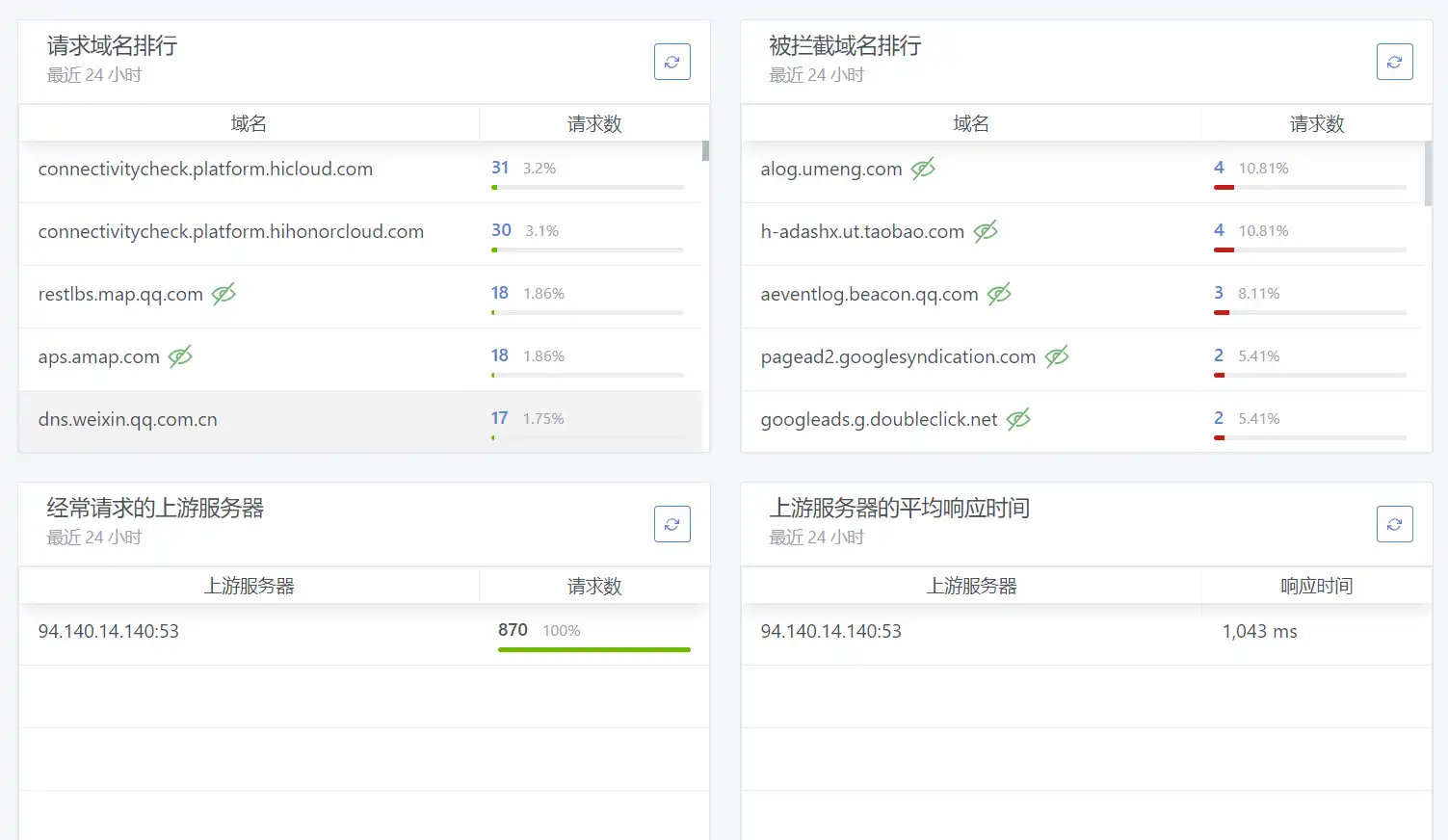Screen dimensions: 1448x840
Task: Click the 响应时间 column header
Action: [x=1316, y=586]
